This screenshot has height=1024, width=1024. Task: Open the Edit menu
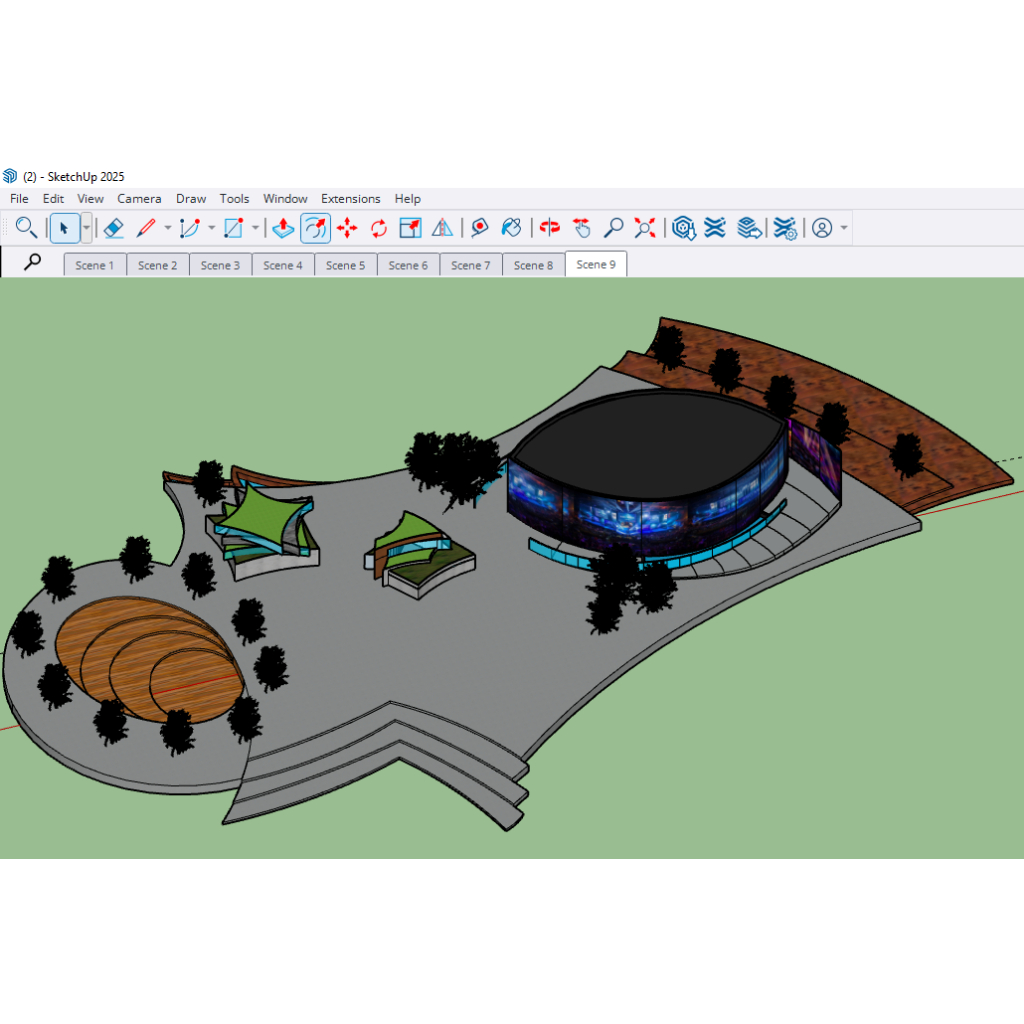(x=53, y=199)
